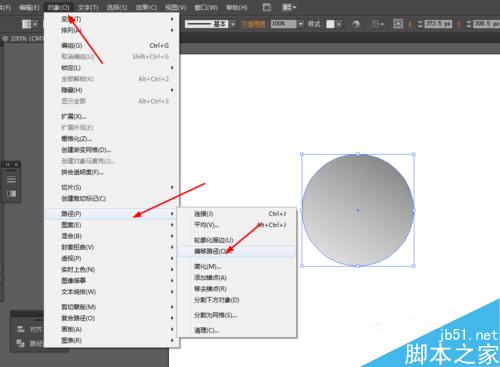Choose 扩展(X)... menu entry
This screenshot has height=367, width=500.
(x=112, y=116)
